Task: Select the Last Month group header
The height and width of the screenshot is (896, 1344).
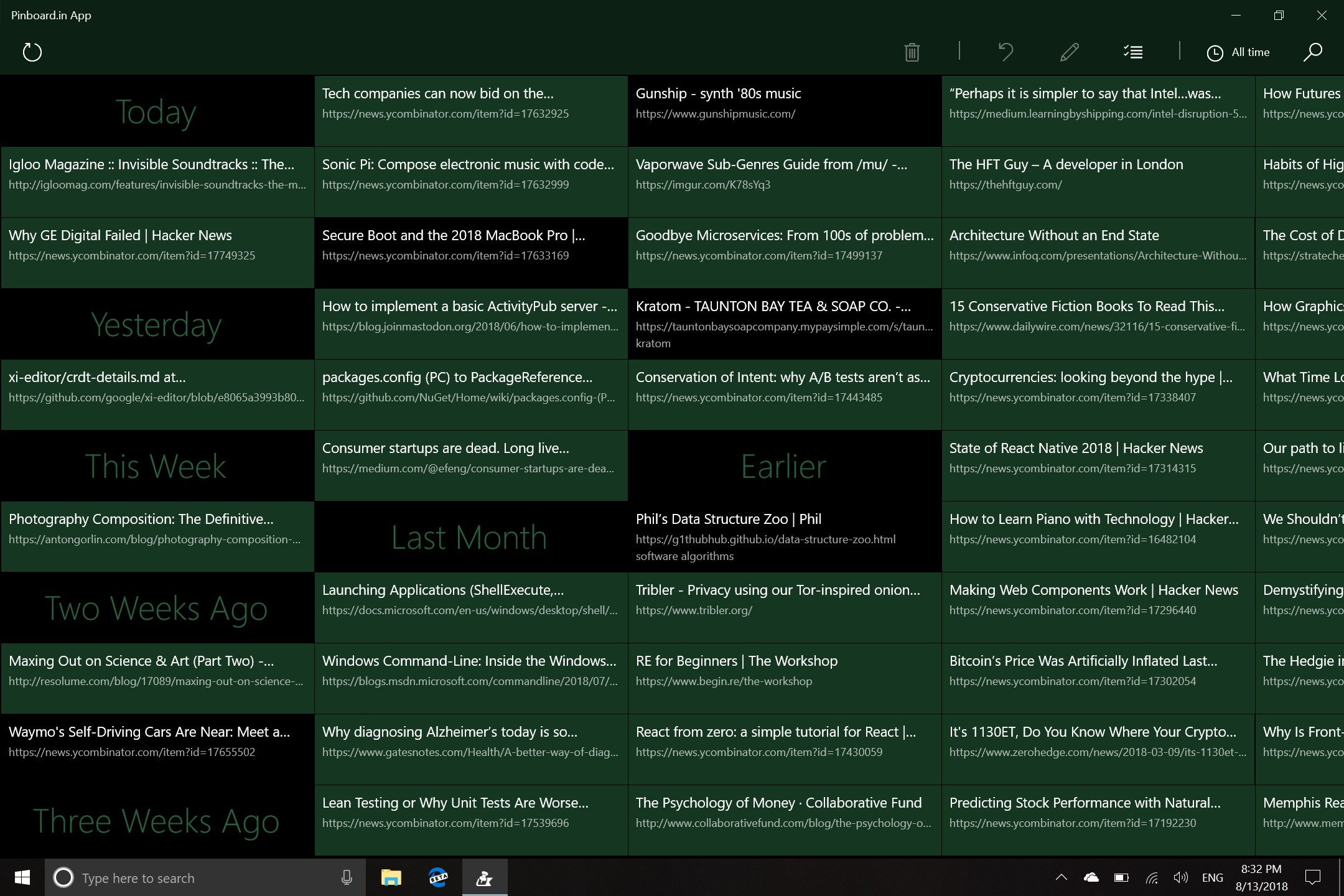Action: click(470, 537)
